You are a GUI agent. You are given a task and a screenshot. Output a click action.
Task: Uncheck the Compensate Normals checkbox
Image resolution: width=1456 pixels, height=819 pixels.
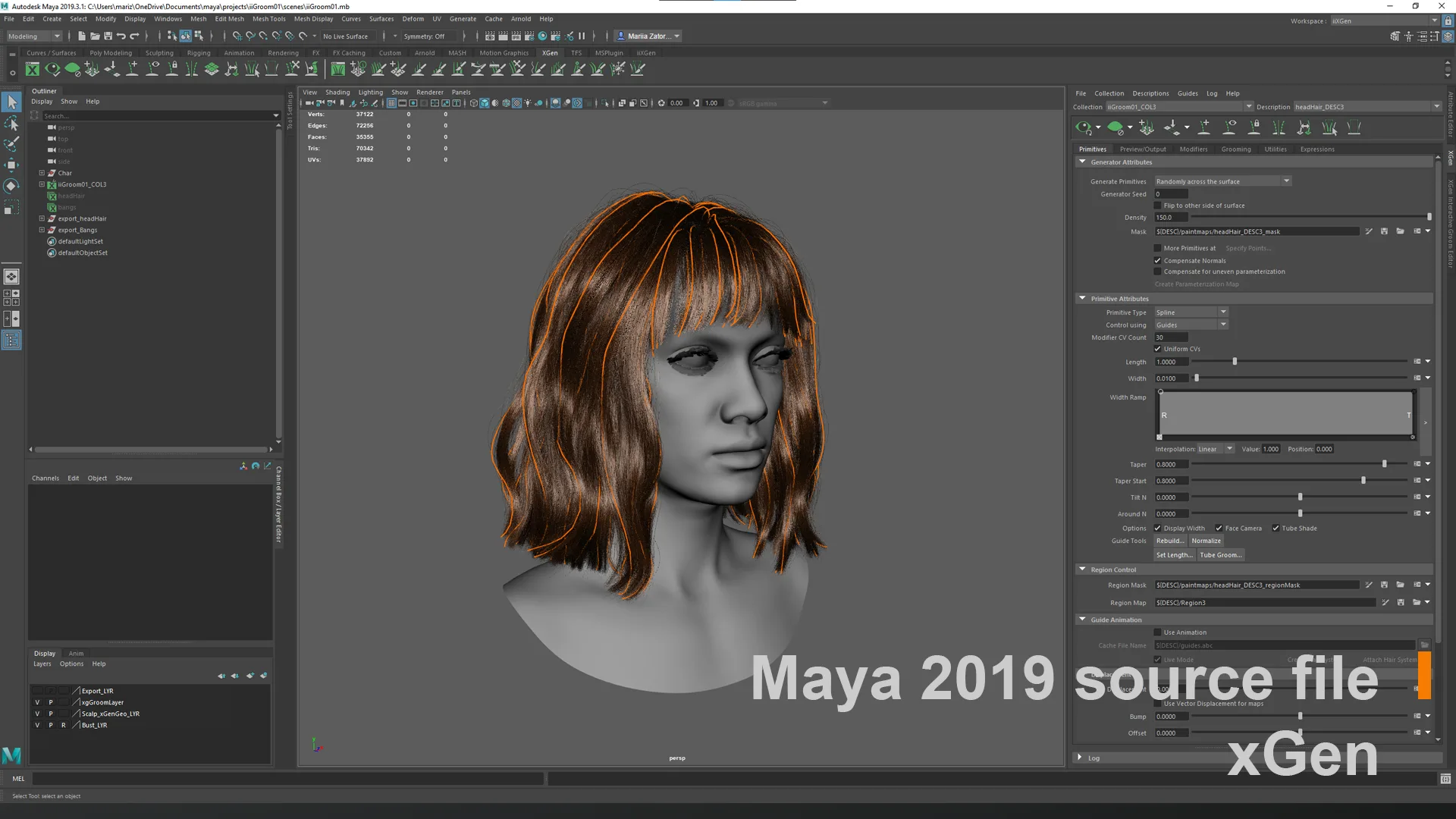click(x=1156, y=260)
